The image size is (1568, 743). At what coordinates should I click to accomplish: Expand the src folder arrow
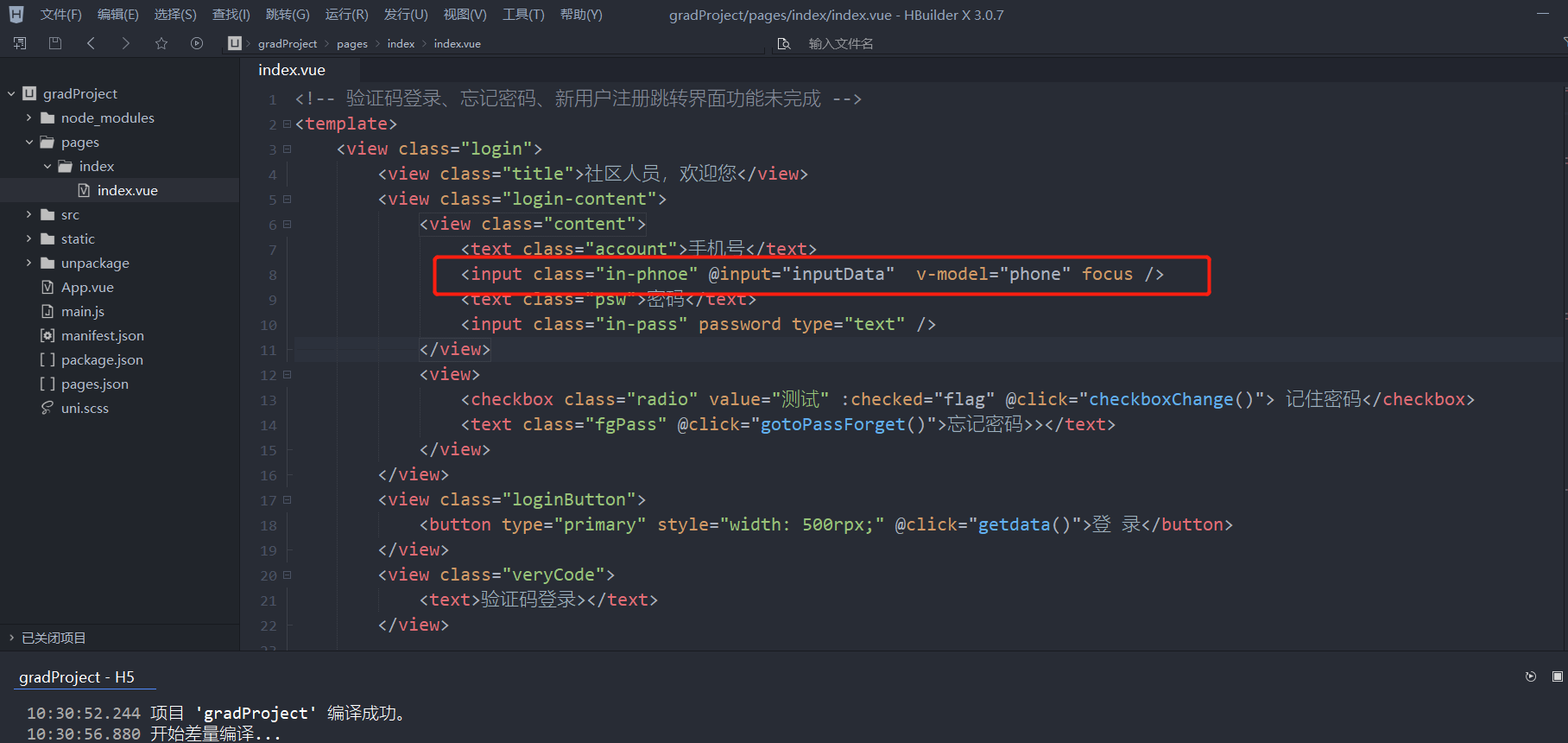[28, 214]
